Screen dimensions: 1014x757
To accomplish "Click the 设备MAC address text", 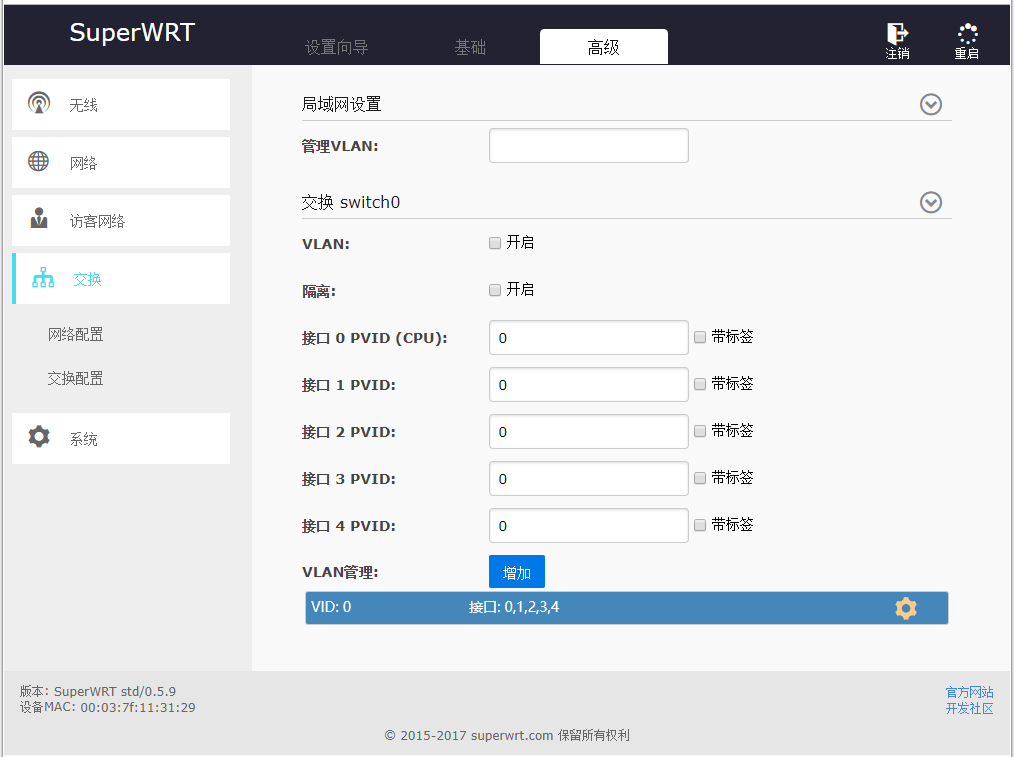I will pos(107,707).
